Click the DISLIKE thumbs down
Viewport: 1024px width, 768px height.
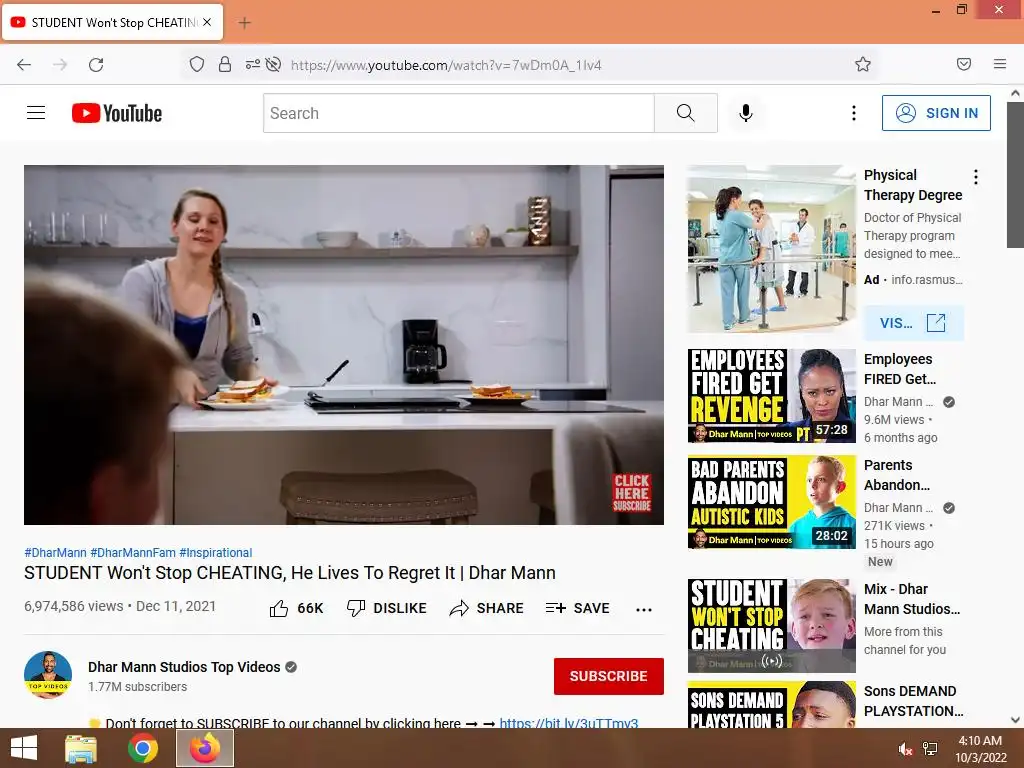[386, 608]
